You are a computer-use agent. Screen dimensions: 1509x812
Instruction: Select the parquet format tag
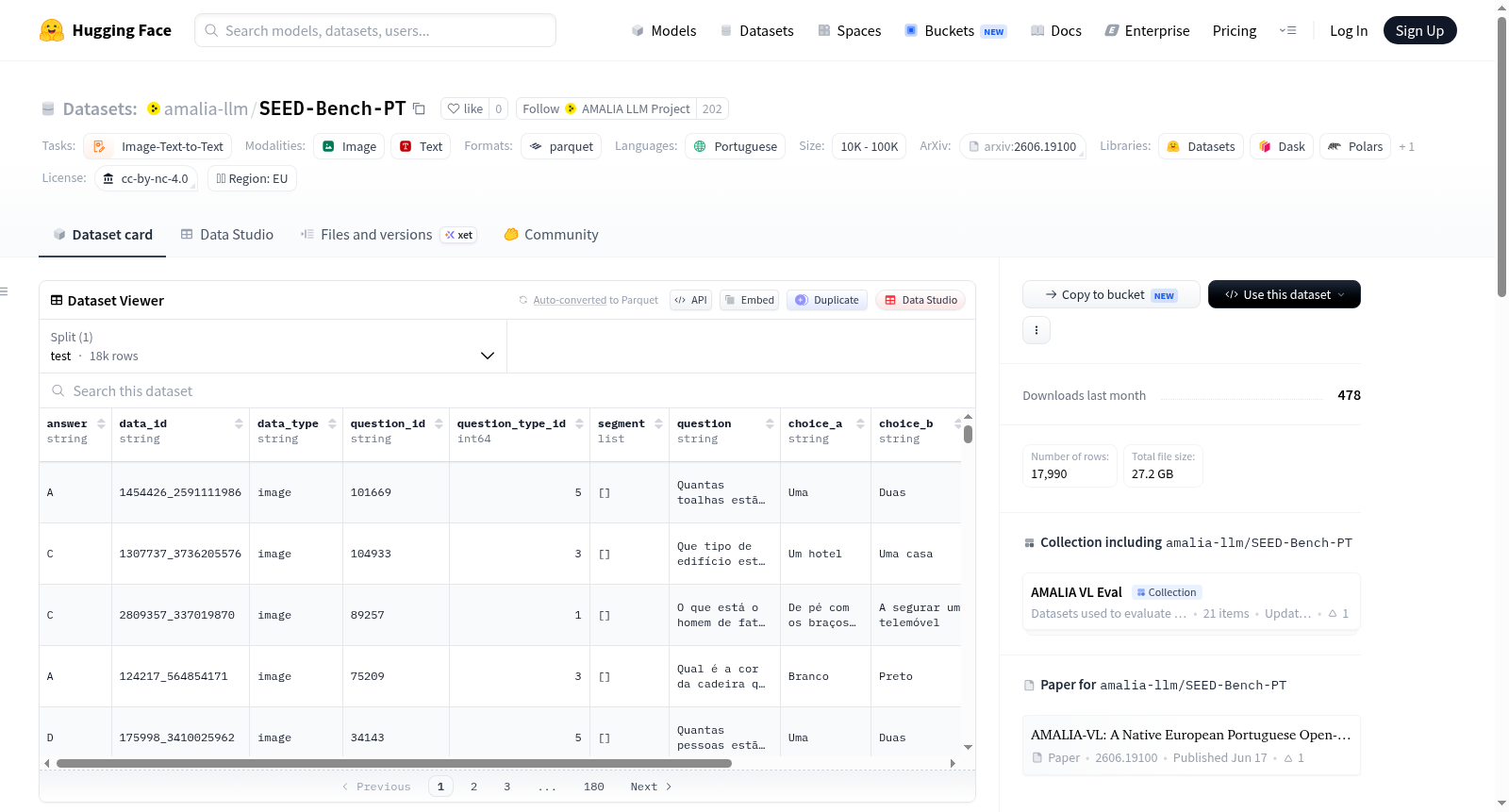click(x=561, y=146)
